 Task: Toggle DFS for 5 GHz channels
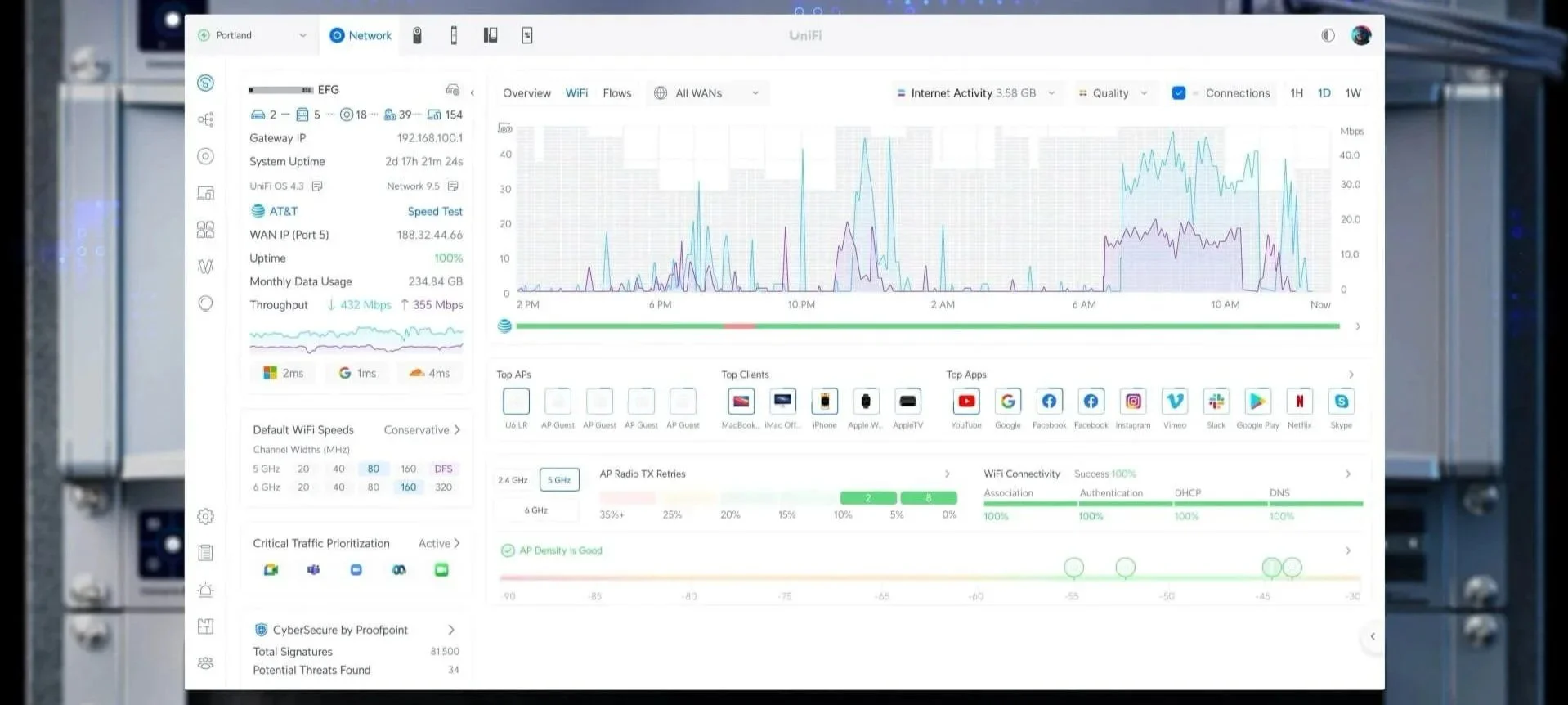pyautogui.click(x=443, y=469)
